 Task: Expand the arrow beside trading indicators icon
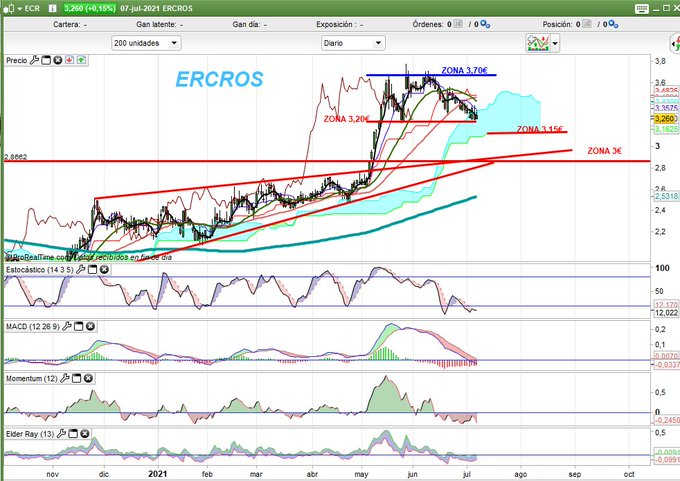[555, 43]
